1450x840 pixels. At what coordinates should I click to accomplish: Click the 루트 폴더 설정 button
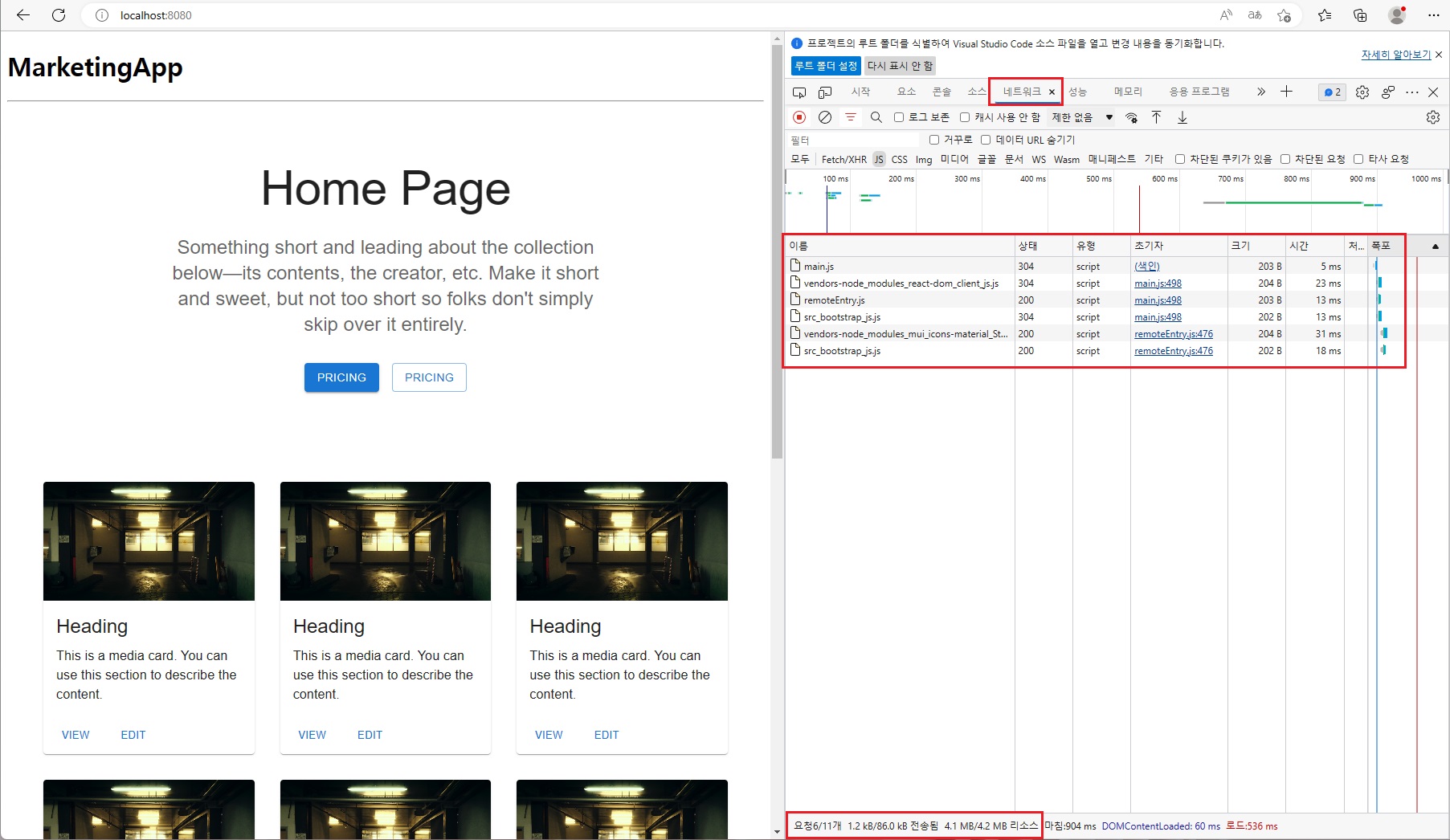(x=826, y=66)
